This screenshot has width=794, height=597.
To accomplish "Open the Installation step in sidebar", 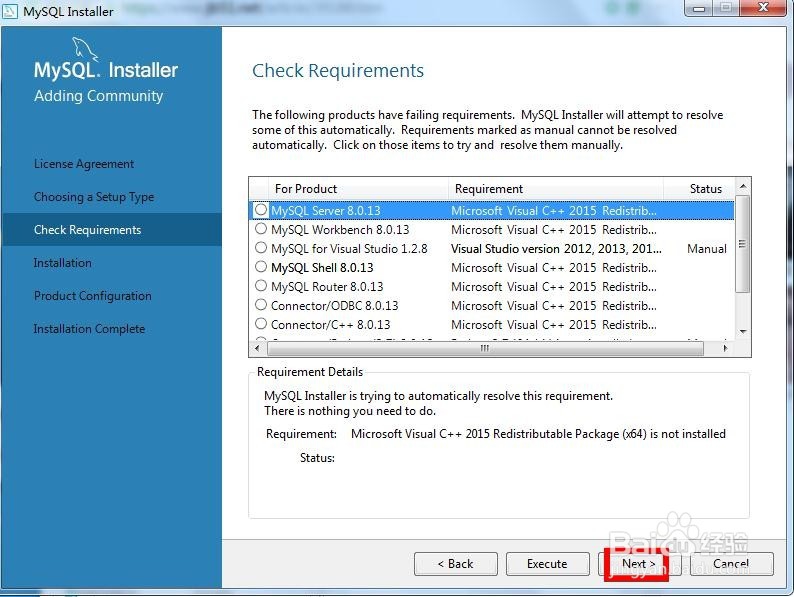I will pyautogui.click(x=63, y=263).
